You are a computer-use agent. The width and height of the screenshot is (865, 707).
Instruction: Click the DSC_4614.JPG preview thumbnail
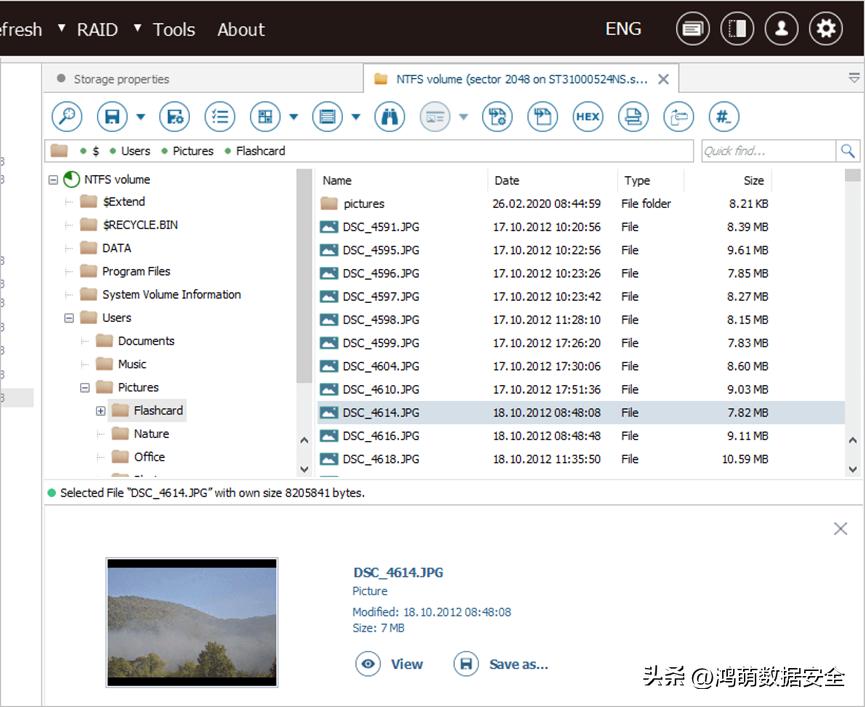point(191,622)
